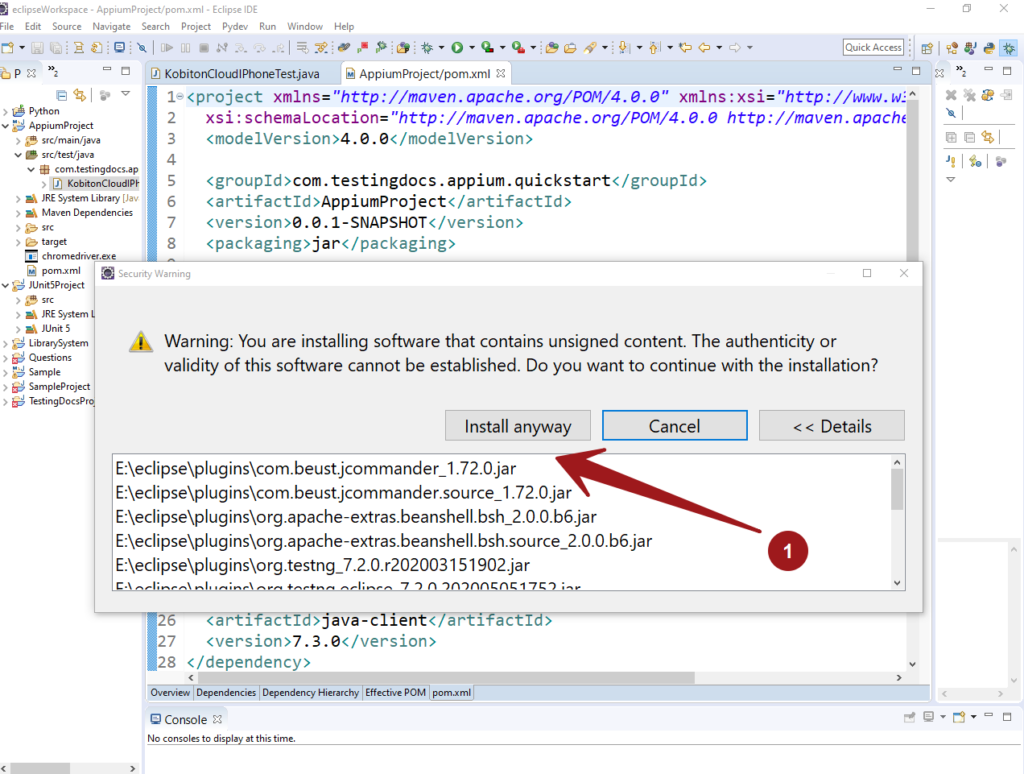Pin the Console view

(x=910, y=716)
